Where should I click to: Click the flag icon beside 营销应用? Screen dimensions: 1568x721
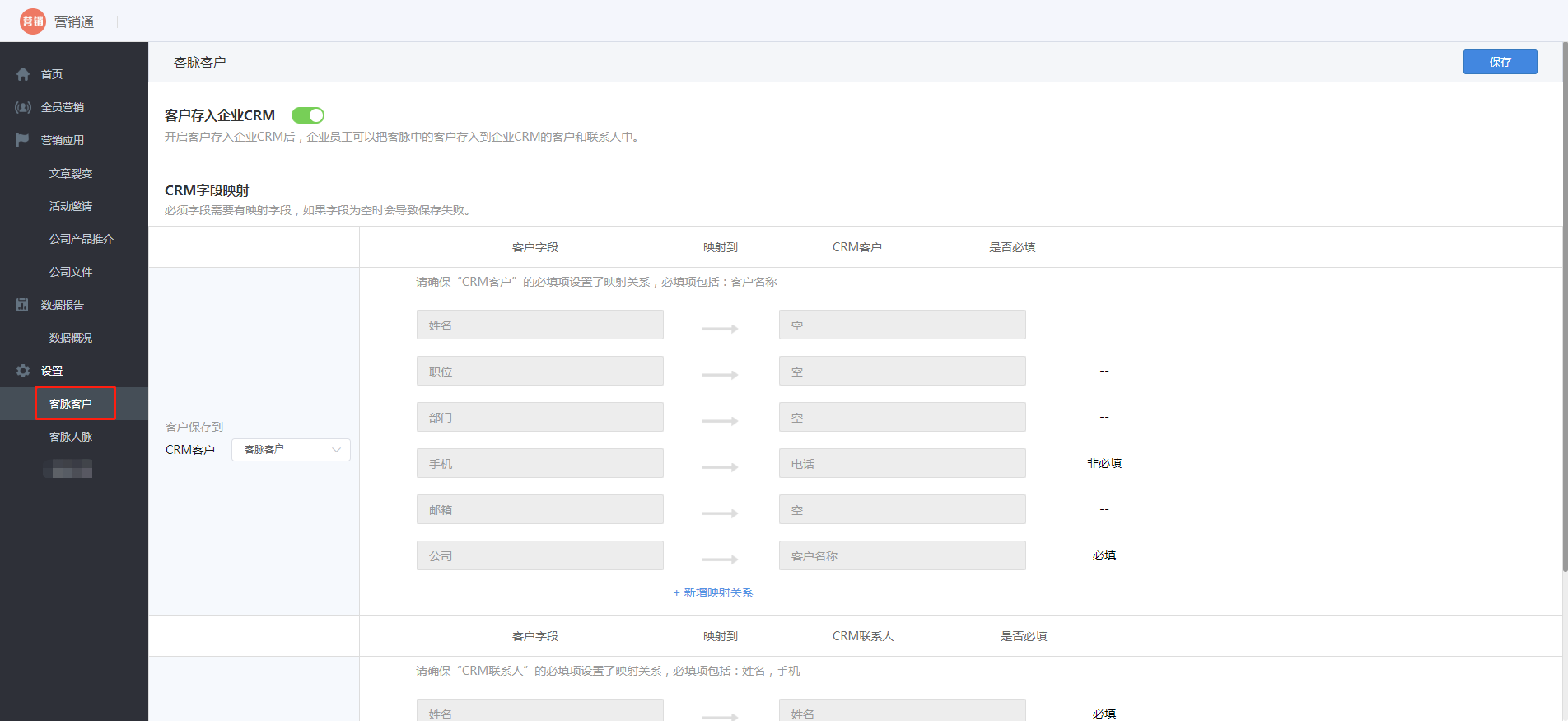click(23, 140)
